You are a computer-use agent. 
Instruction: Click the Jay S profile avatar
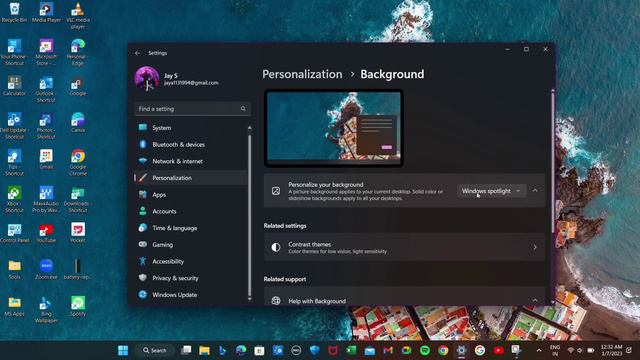[x=147, y=78]
